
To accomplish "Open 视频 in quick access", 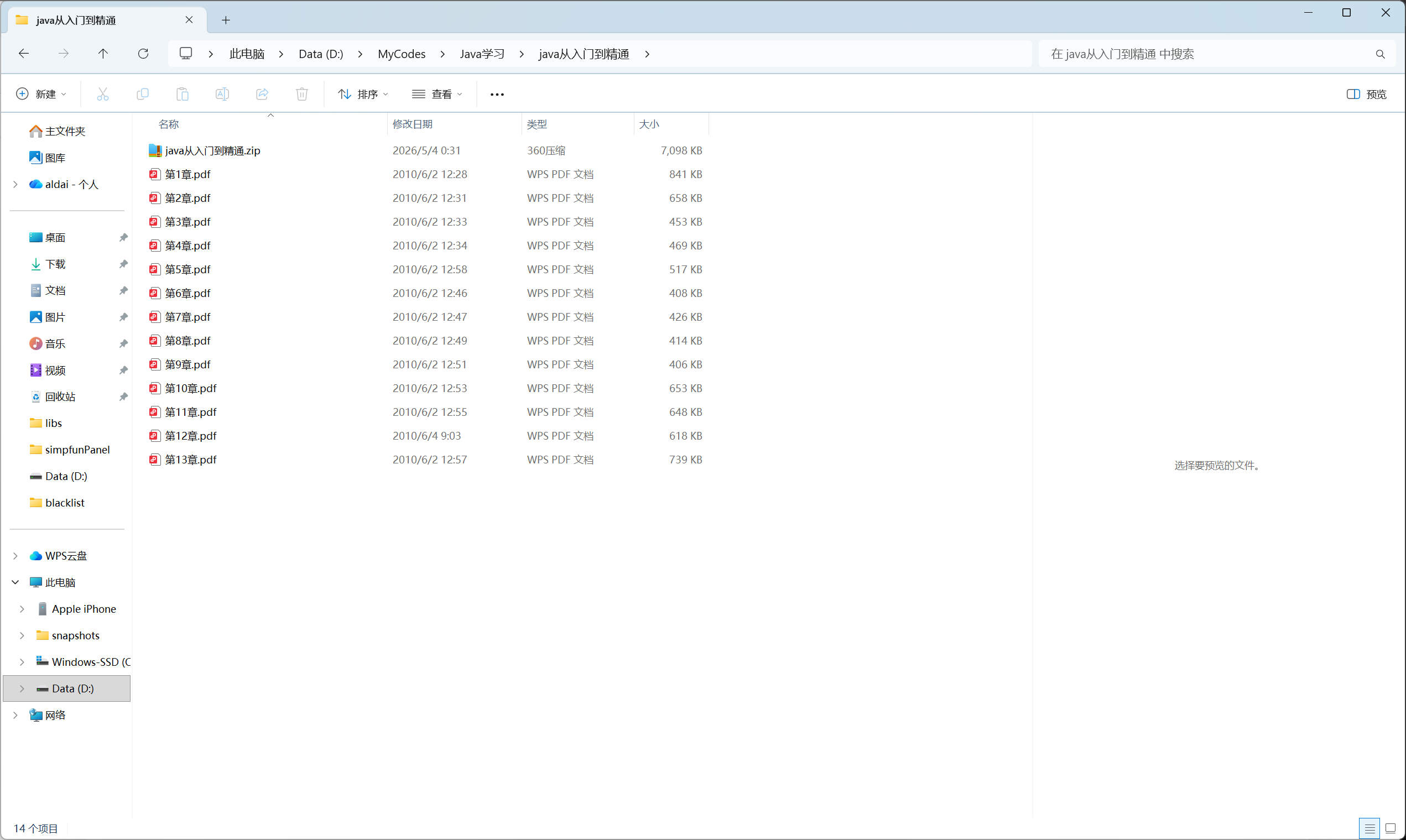I will (x=48, y=370).
